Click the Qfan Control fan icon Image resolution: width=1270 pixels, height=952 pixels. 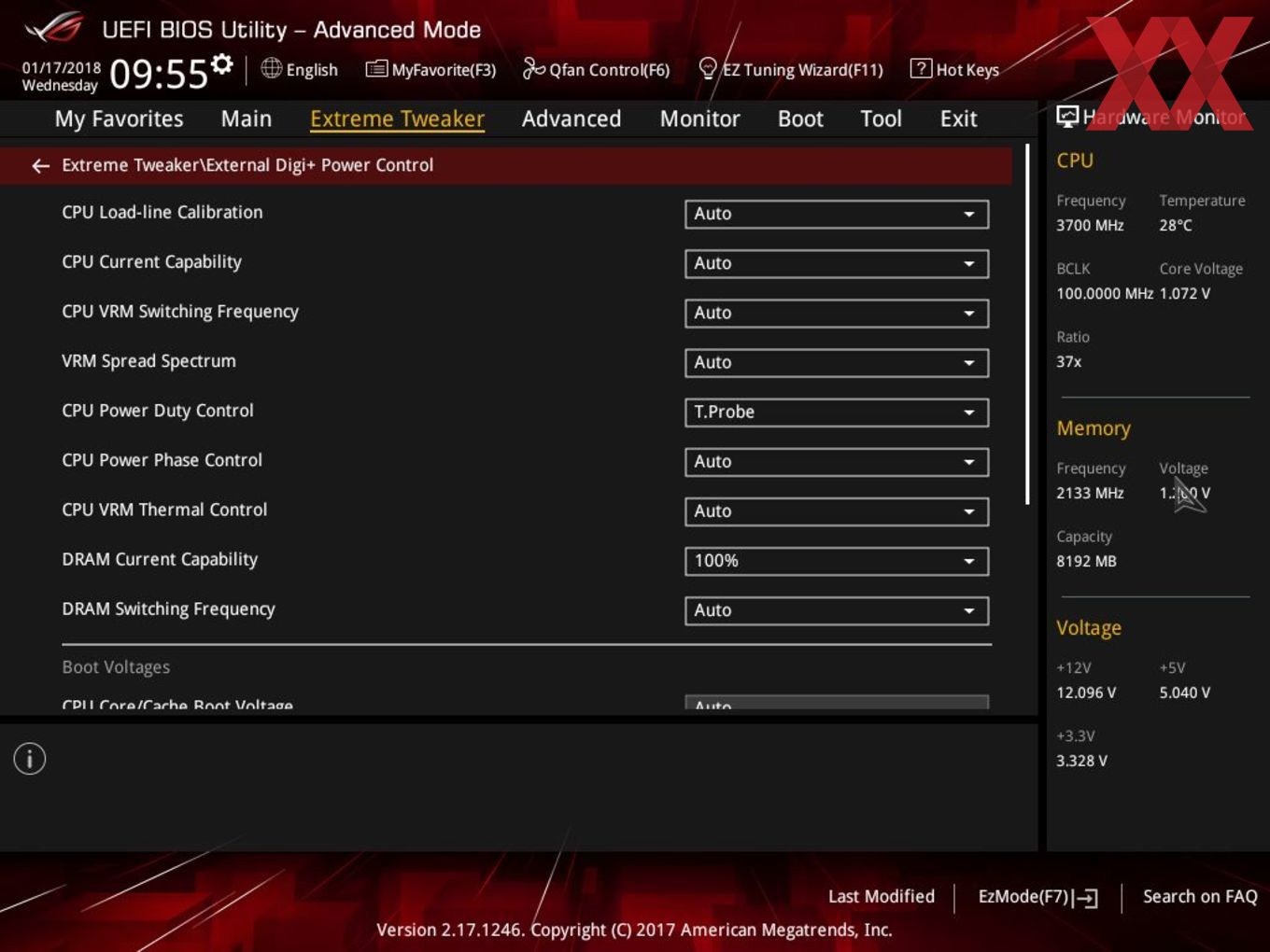(533, 68)
